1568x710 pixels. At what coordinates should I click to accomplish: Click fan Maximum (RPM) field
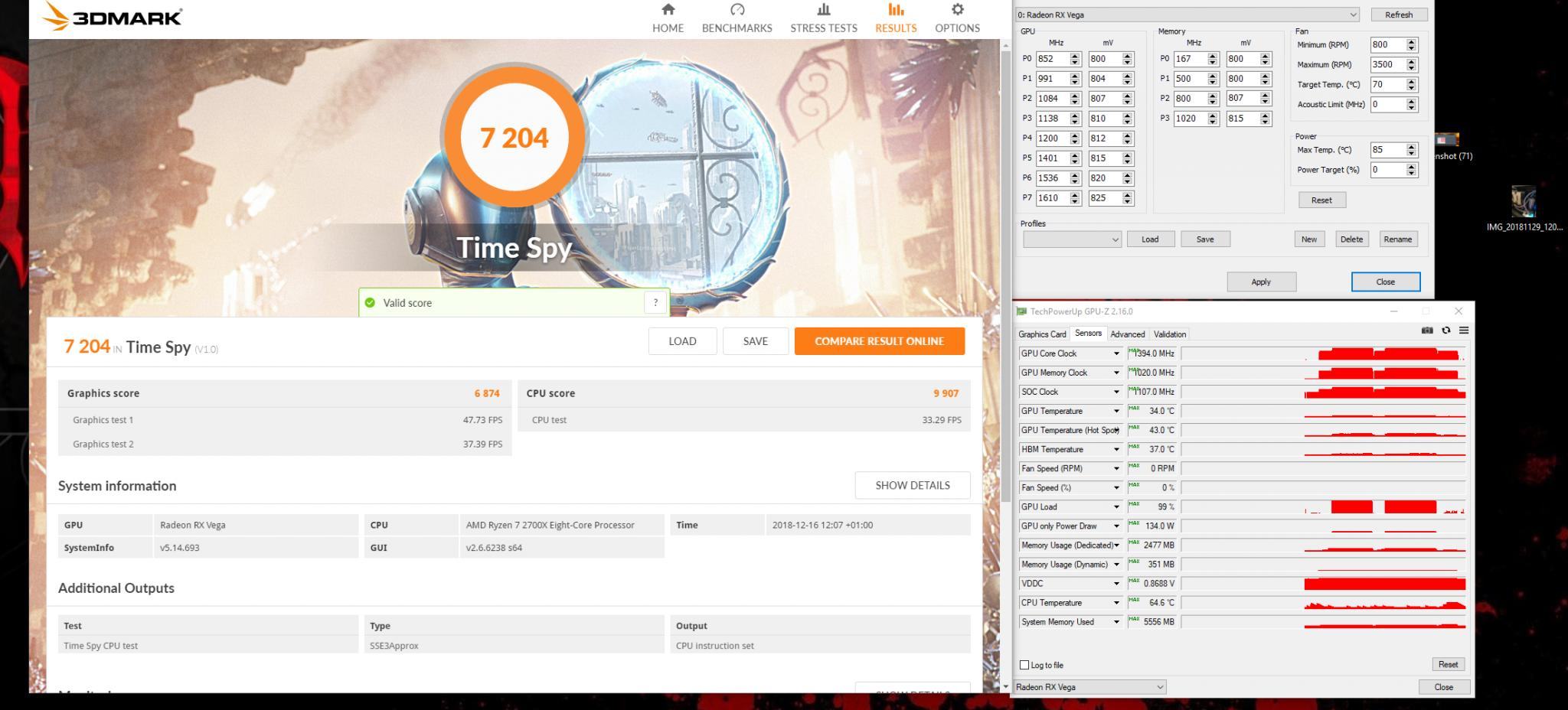point(1388,65)
